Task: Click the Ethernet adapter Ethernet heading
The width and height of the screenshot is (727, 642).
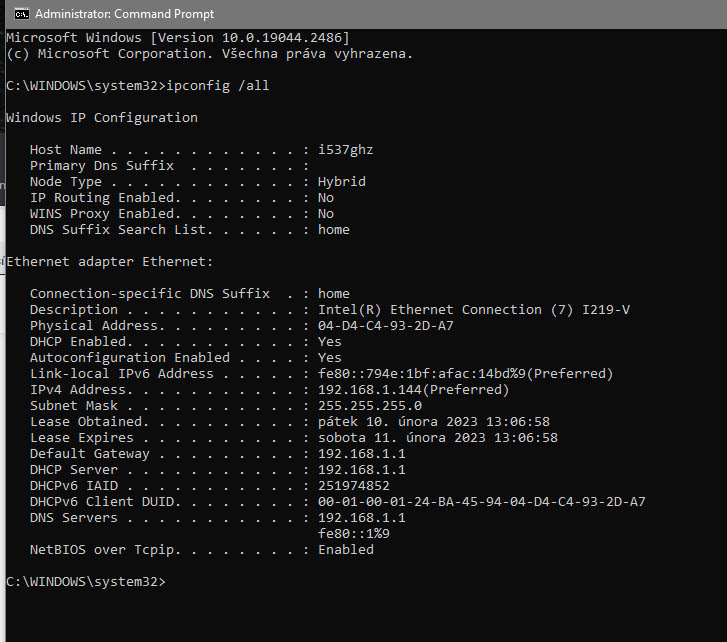Action: pos(110,262)
